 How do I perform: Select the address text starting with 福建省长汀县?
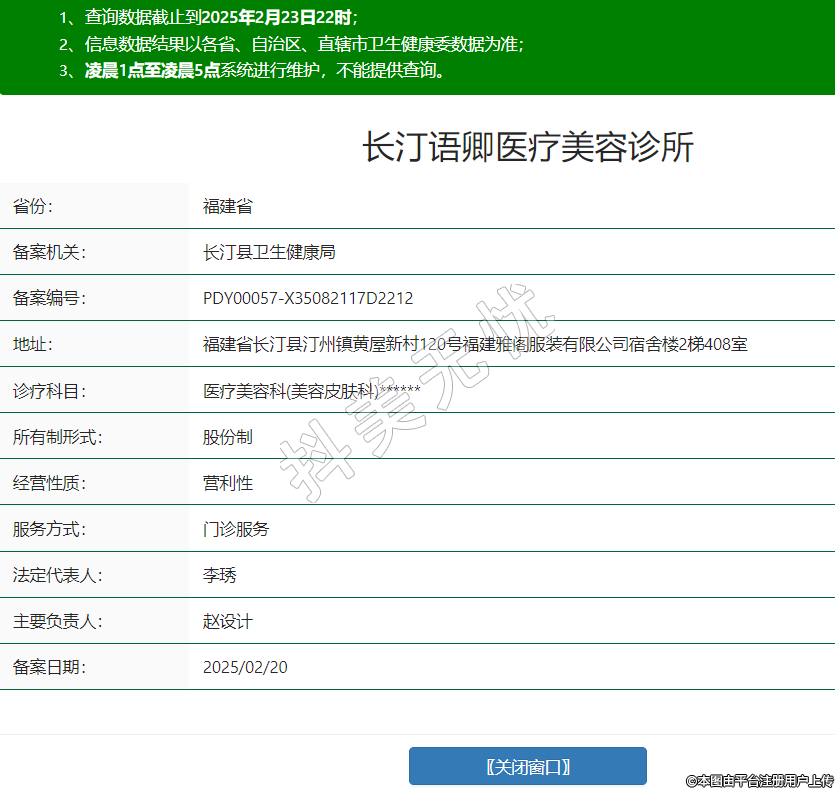(475, 344)
